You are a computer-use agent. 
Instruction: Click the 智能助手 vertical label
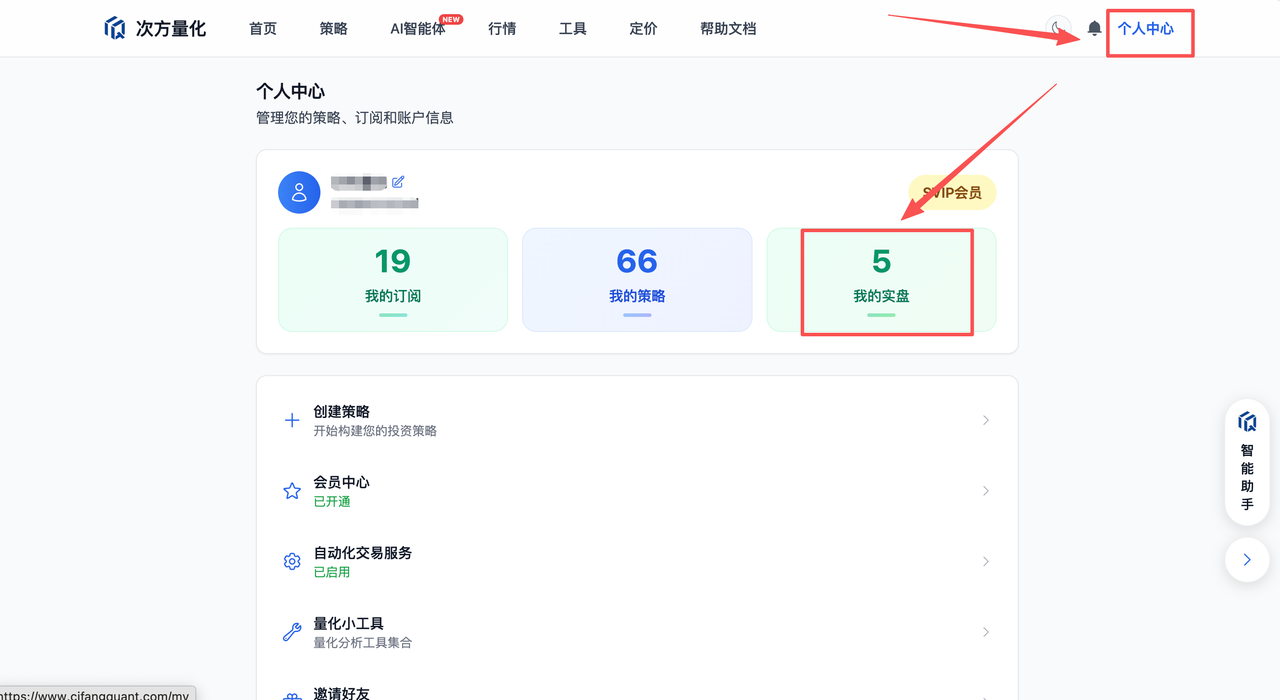point(1247,477)
